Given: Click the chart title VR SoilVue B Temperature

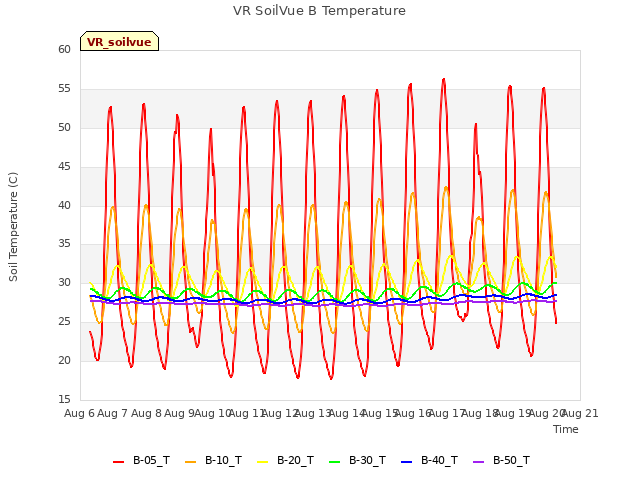Looking at the screenshot, I should click(320, 11).
